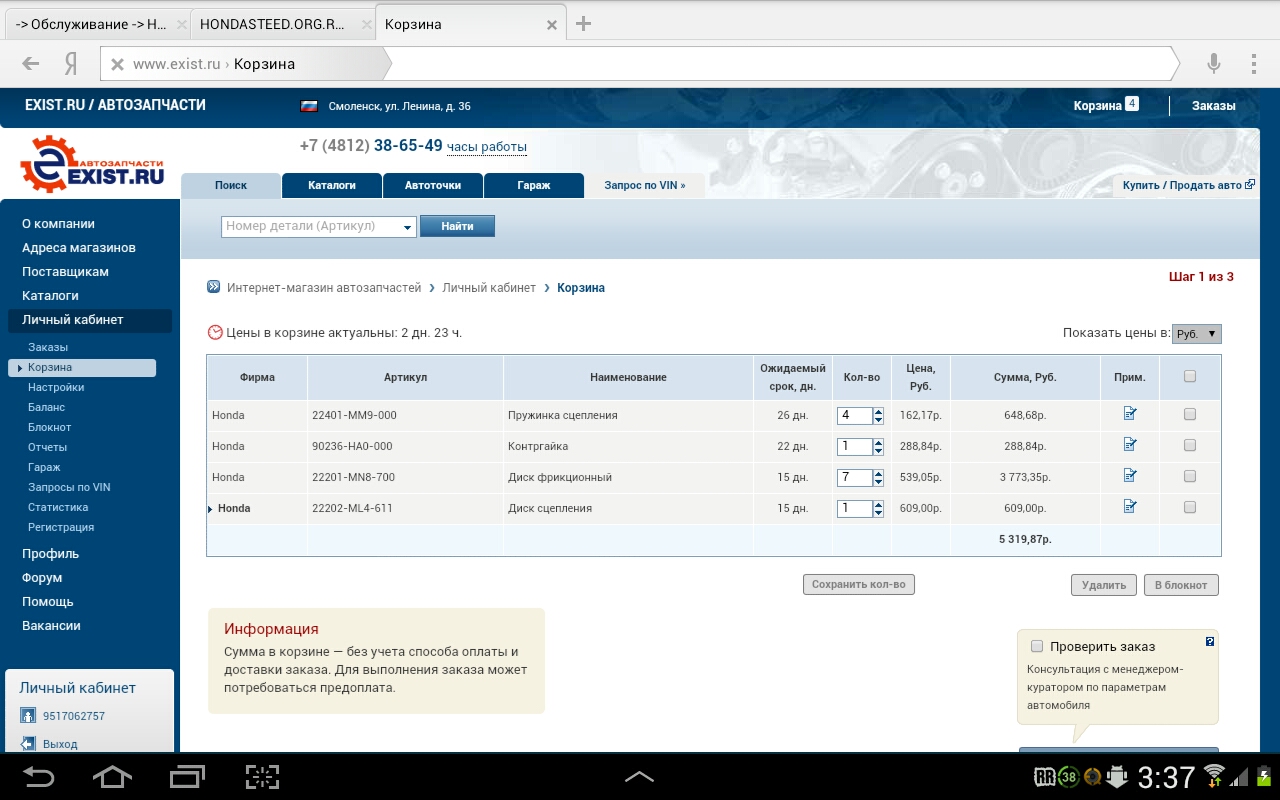
Task: Open Адреса магазинов in sidebar menu
Action: pos(79,247)
